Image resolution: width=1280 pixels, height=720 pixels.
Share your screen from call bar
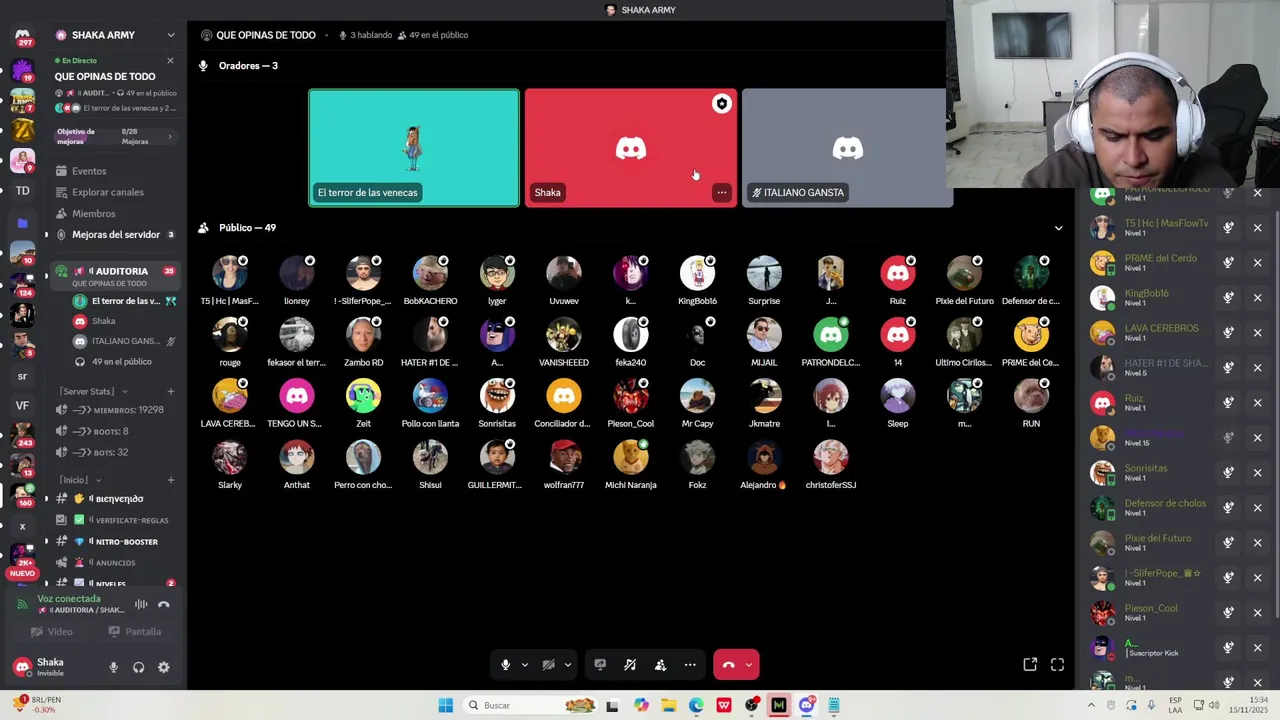[600, 665]
